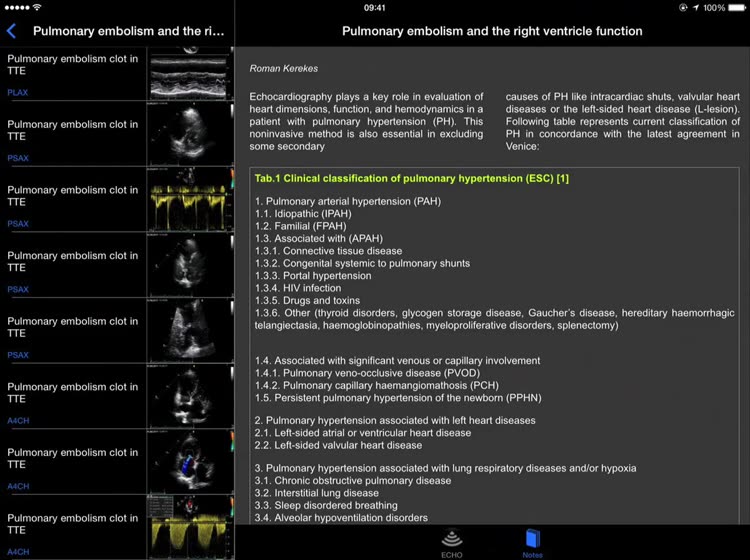
Task: Select line 1.4.1. Pulmonary veno-occlusive disease
Action: [x=367, y=373]
